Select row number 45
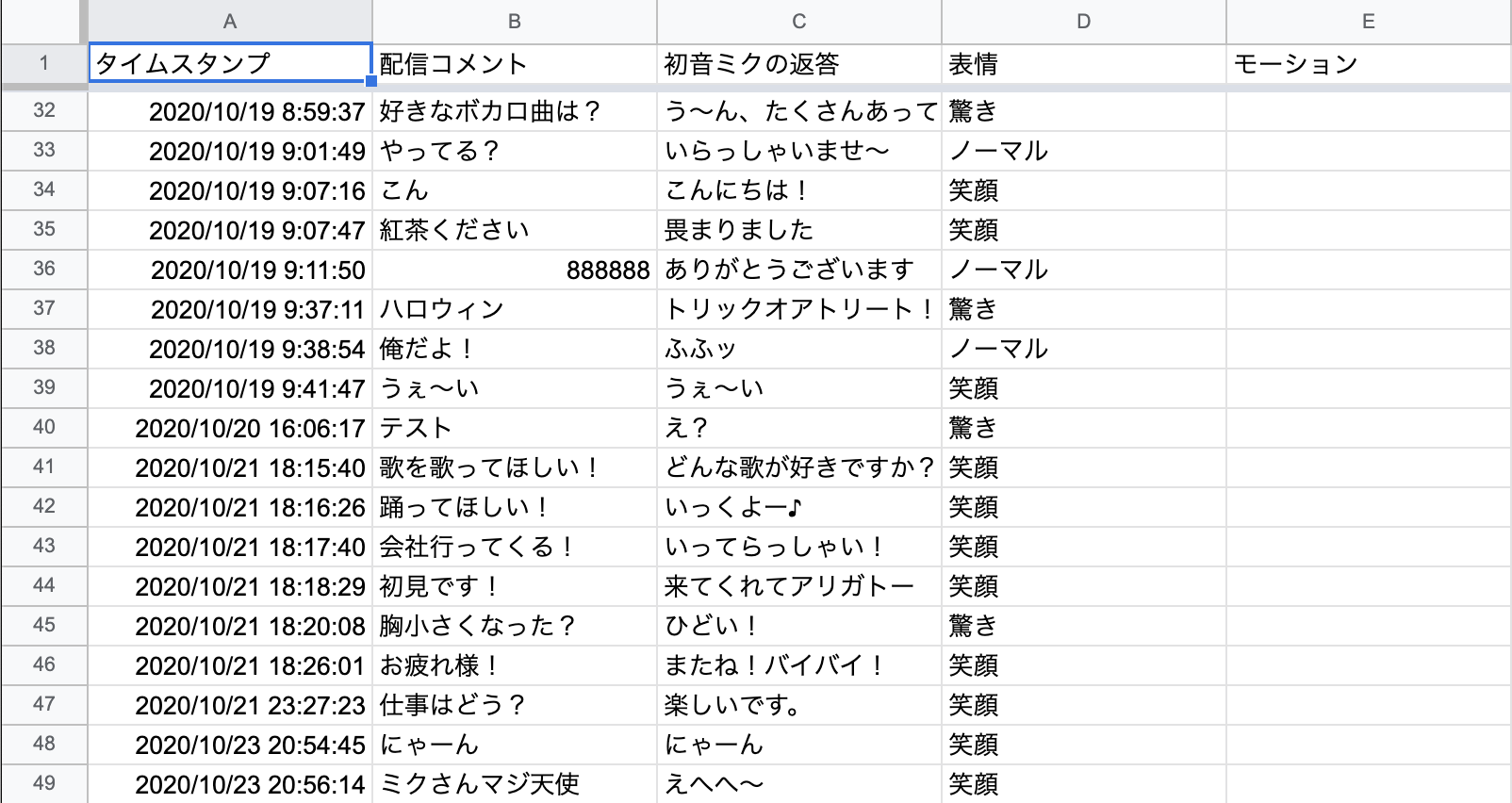The width and height of the screenshot is (1512, 803). (x=44, y=625)
